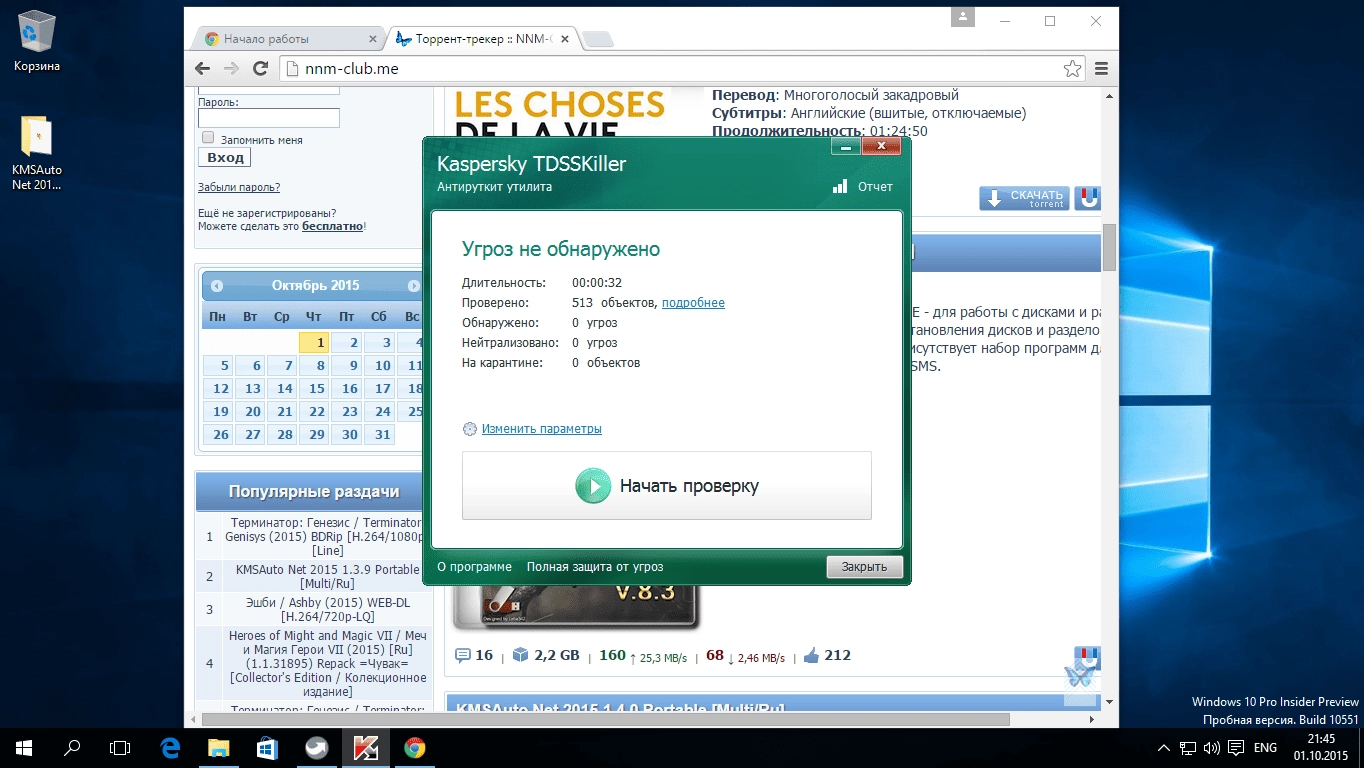Start the scan with Начать проверку button
Screen dimensions: 1364x768
(x=666, y=486)
